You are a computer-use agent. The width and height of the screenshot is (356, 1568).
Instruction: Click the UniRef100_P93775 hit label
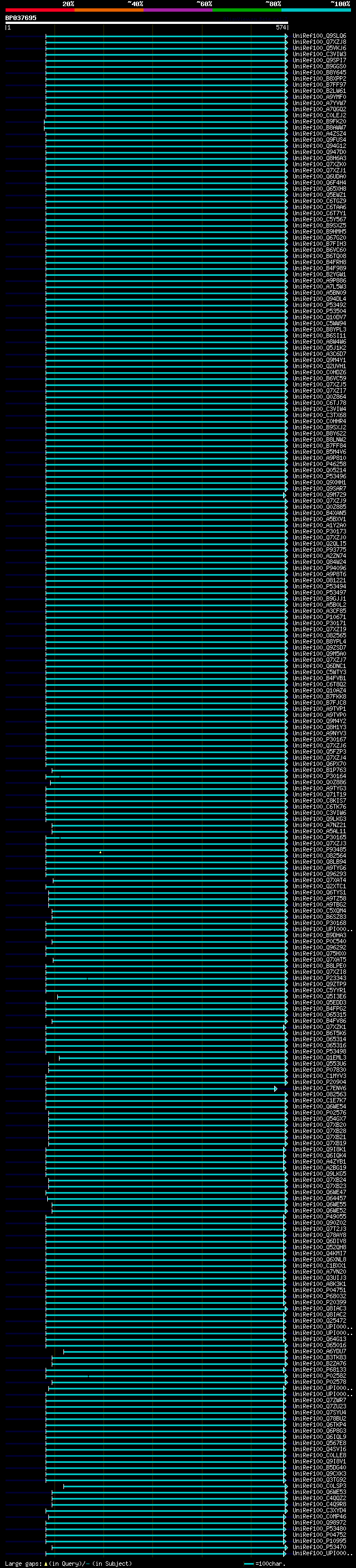click(x=319, y=550)
